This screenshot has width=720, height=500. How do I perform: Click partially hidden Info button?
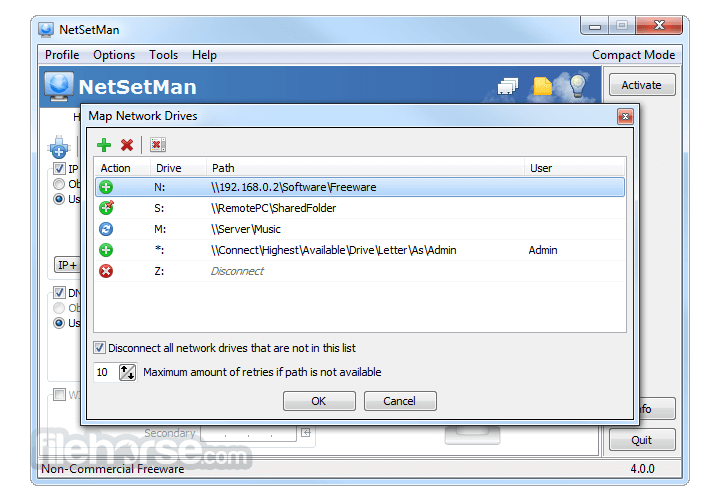coord(657,409)
